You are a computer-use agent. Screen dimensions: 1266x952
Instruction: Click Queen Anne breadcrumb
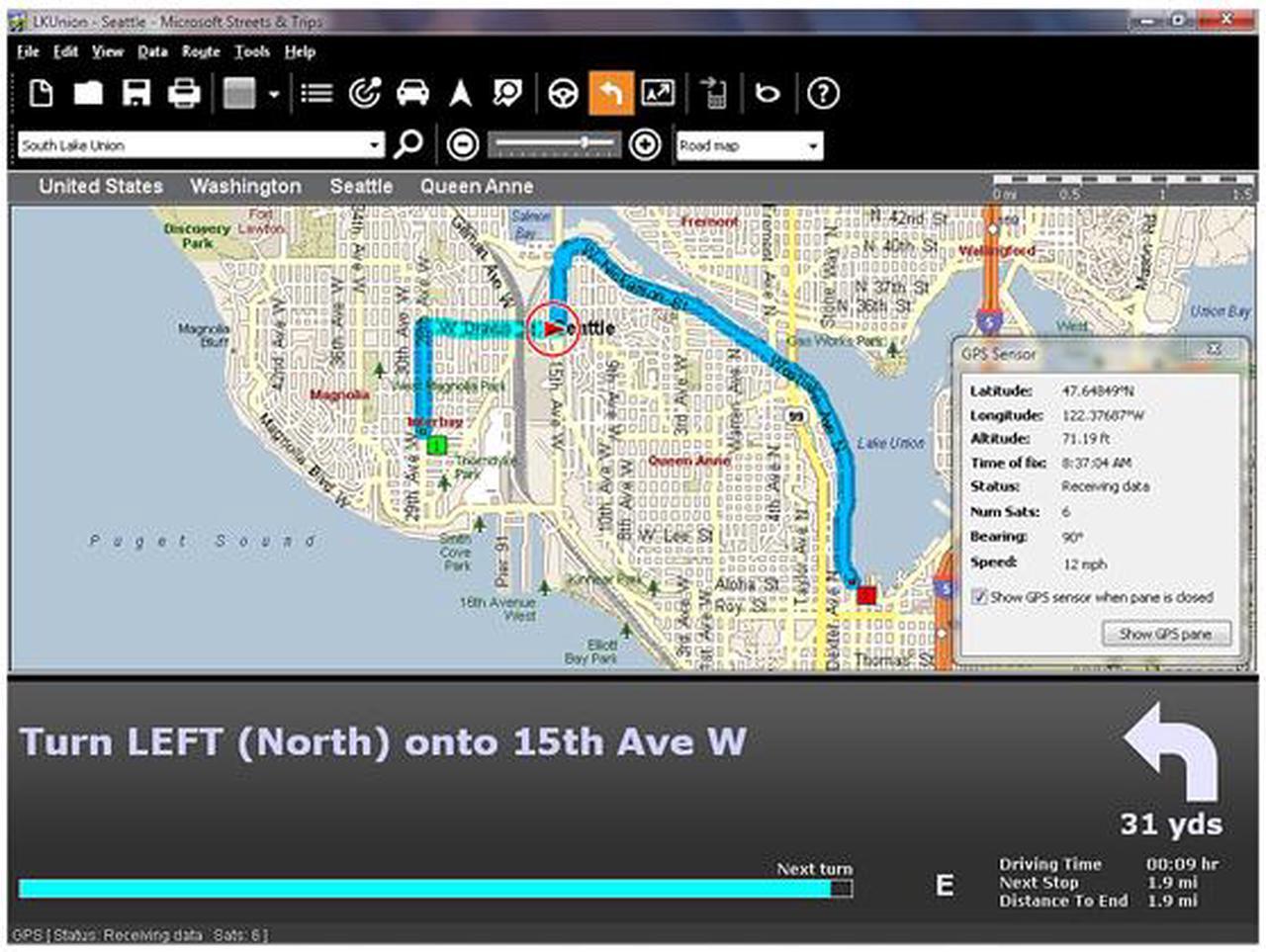click(x=477, y=186)
